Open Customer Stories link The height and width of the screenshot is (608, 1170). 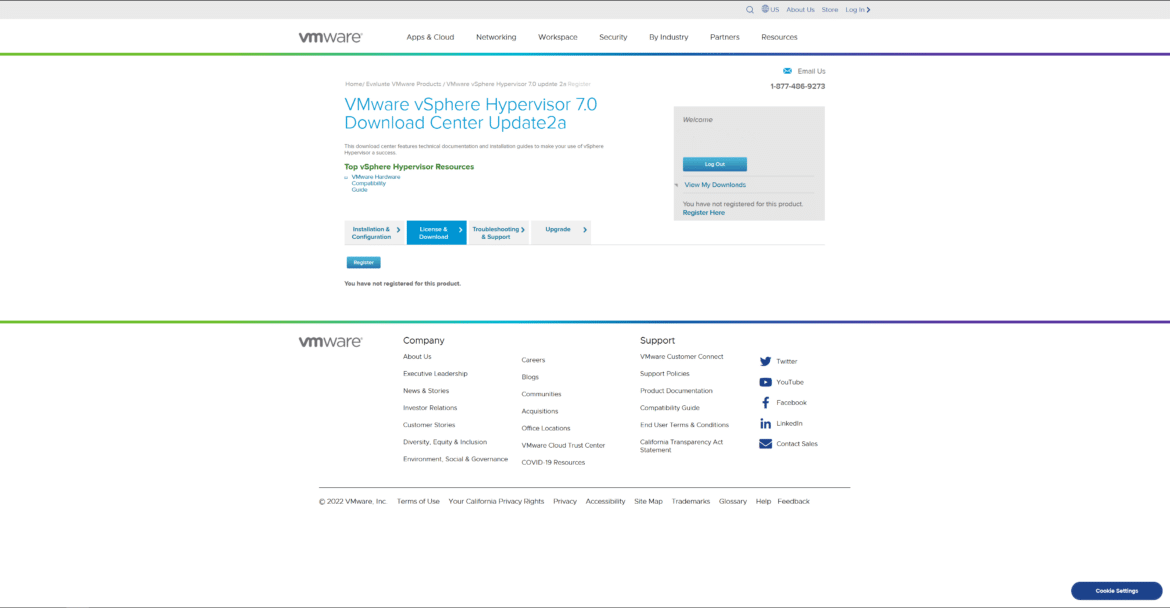tap(429, 425)
